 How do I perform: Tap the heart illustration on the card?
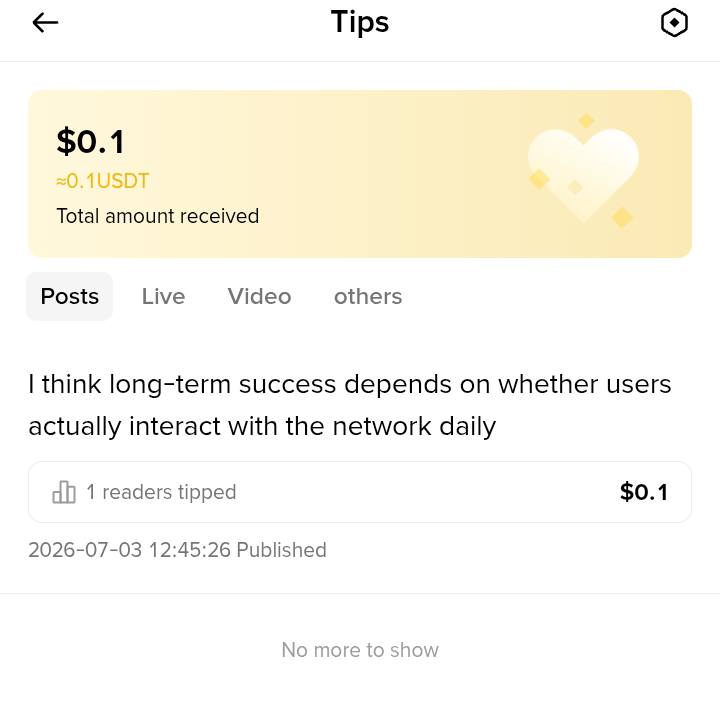[583, 176]
